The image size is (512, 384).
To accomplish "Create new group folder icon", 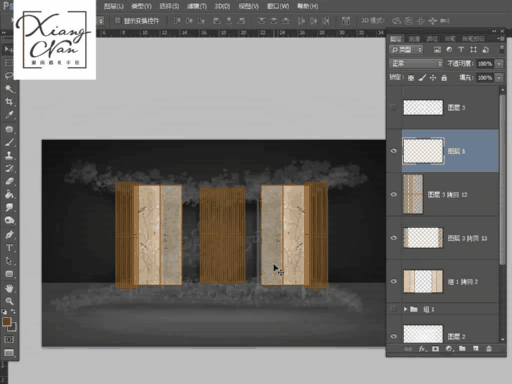I will click(462, 349).
